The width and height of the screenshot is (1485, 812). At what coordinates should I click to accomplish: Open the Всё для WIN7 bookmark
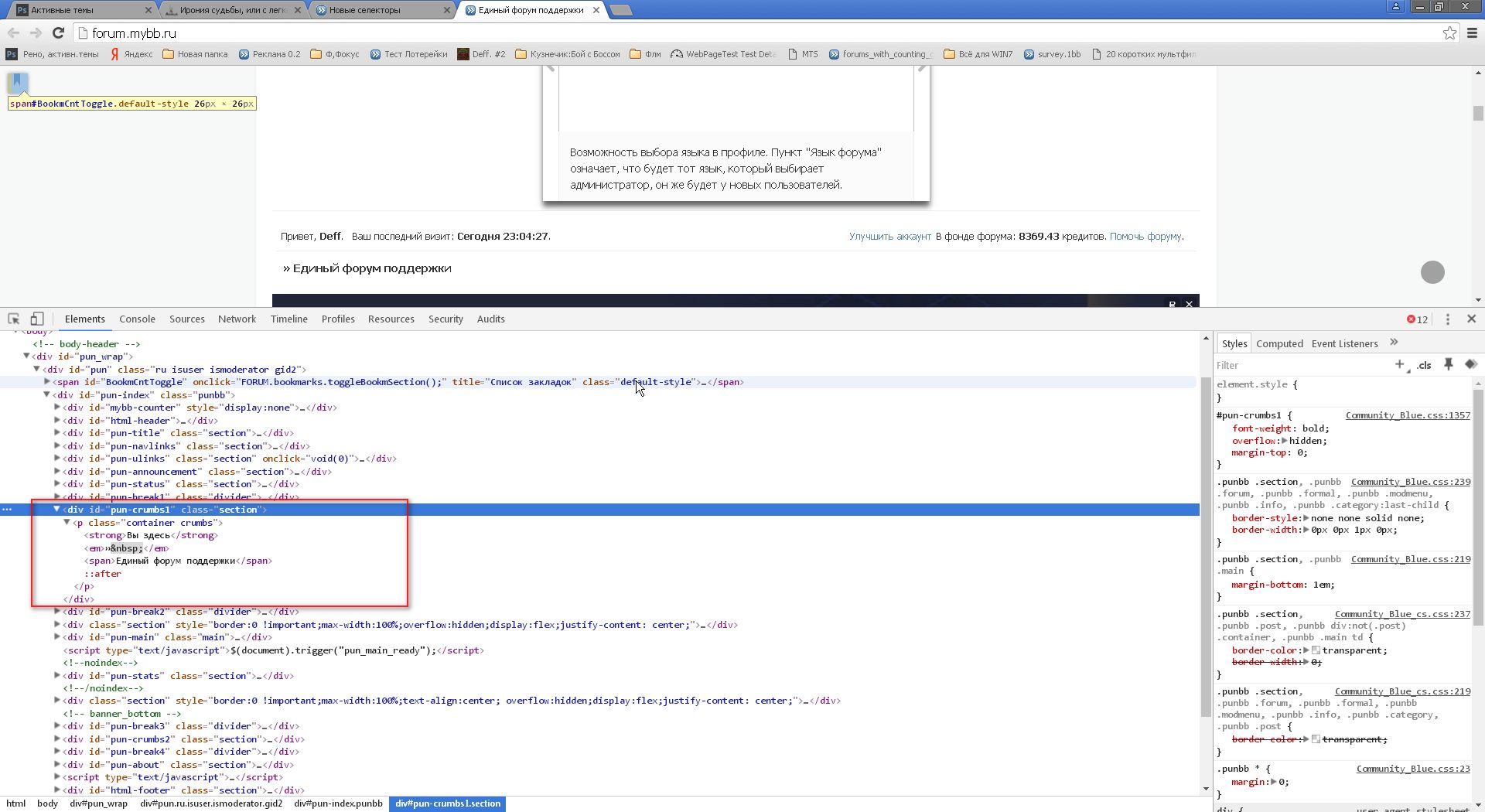coord(978,54)
